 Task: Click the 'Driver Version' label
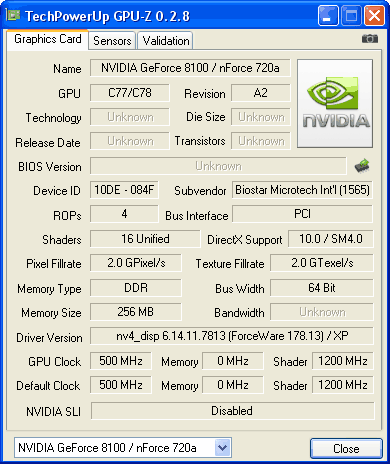49,338
